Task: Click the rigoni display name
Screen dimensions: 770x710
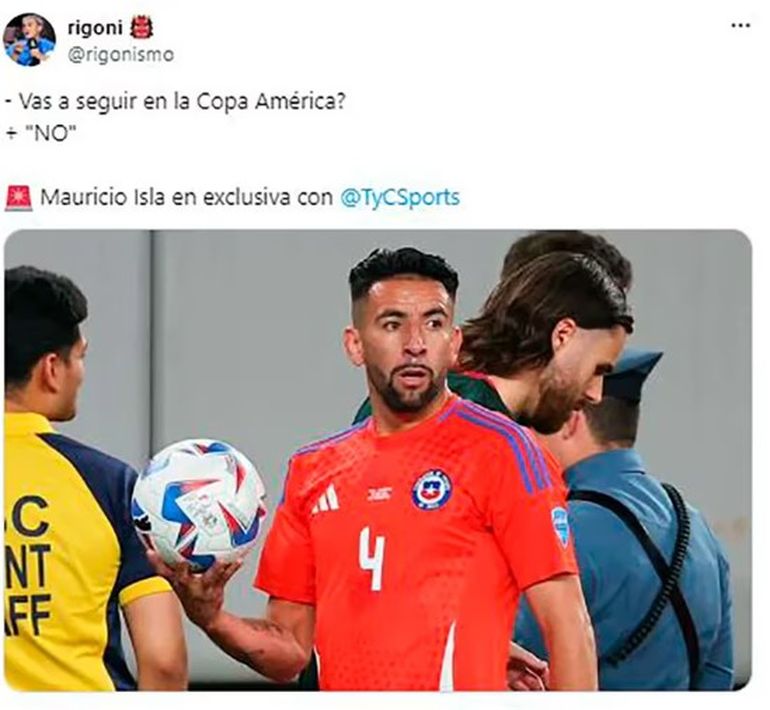Action: pos(95,27)
